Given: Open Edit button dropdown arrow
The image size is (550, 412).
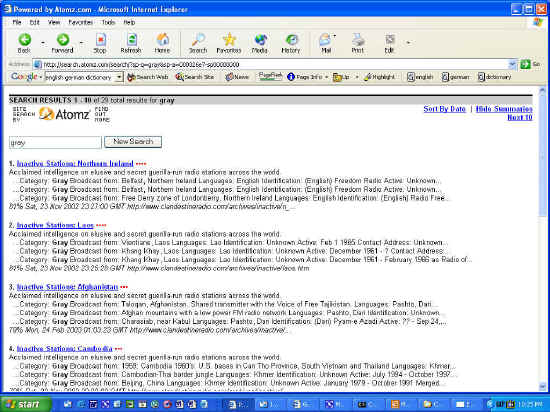Looking at the screenshot, I should (x=408, y=43).
